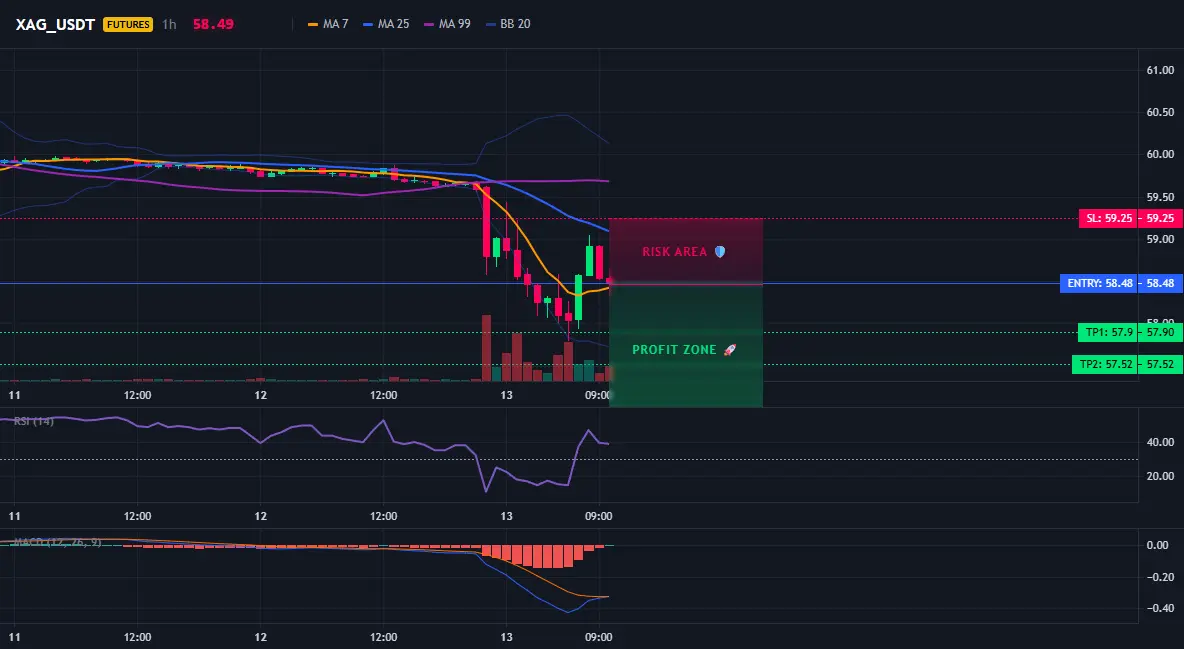The image size is (1184, 649).
Task: Click the current price 58.49 in header
Action: pos(213,24)
